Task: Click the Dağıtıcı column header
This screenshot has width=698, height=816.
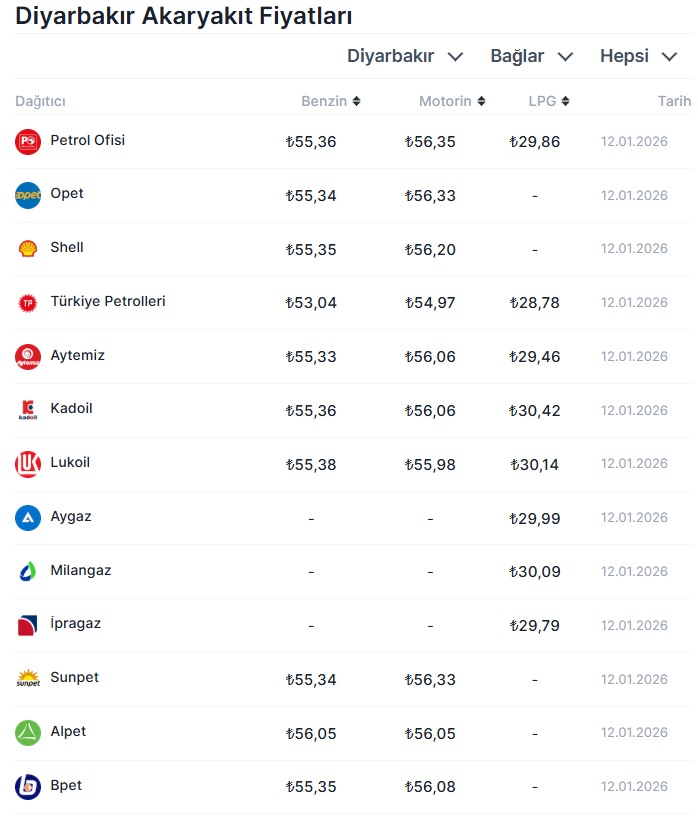Action: (40, 101)
